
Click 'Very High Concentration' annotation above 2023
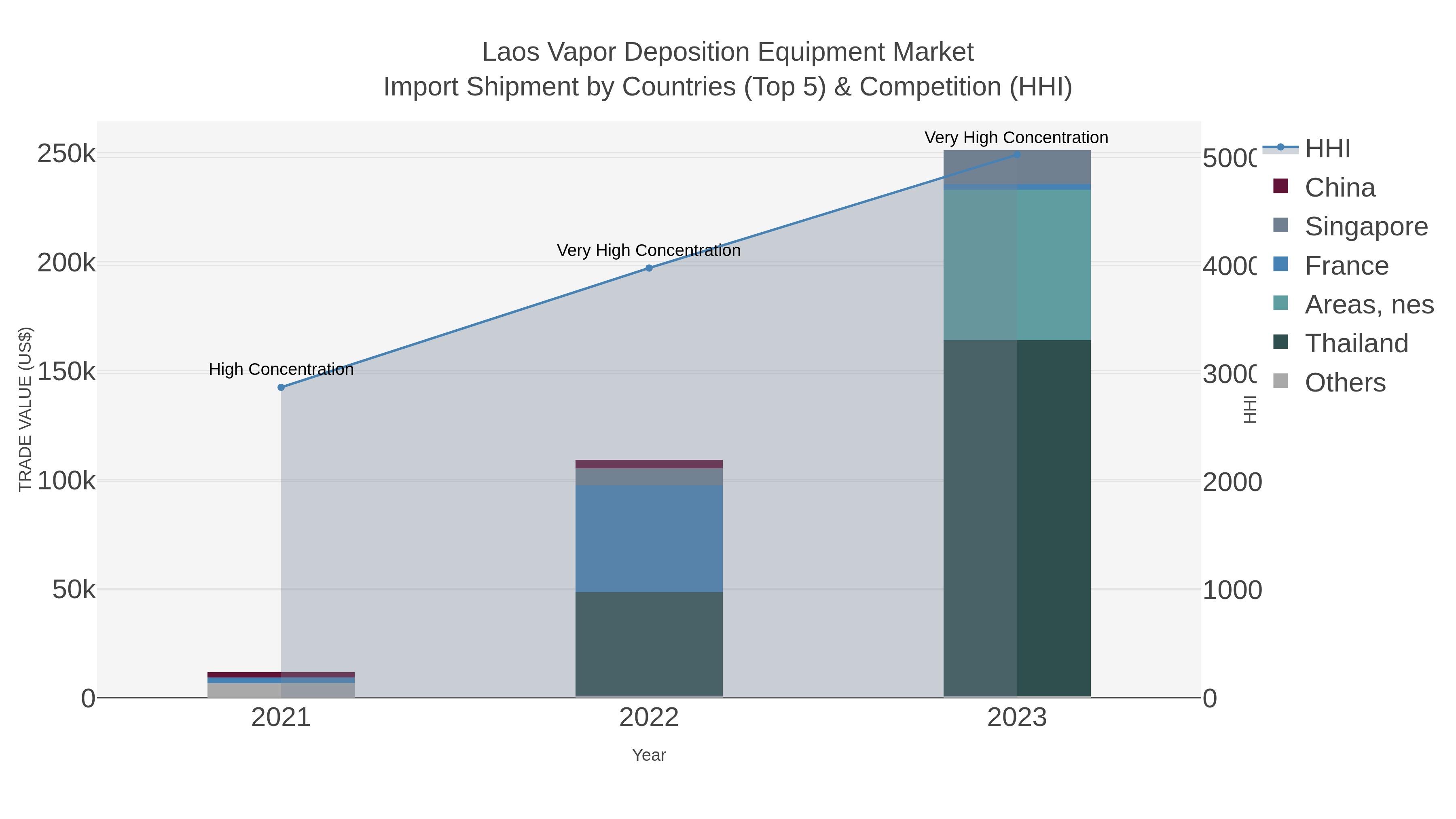[x=1016, y=138]
